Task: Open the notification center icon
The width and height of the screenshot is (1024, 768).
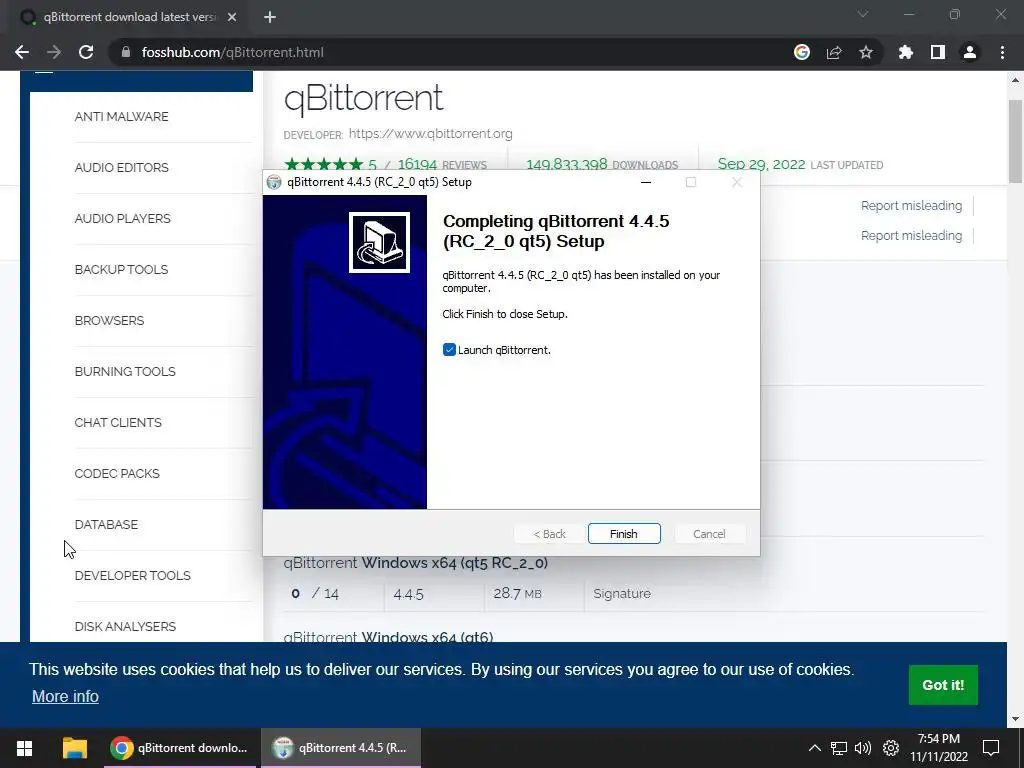Action: 991,748
